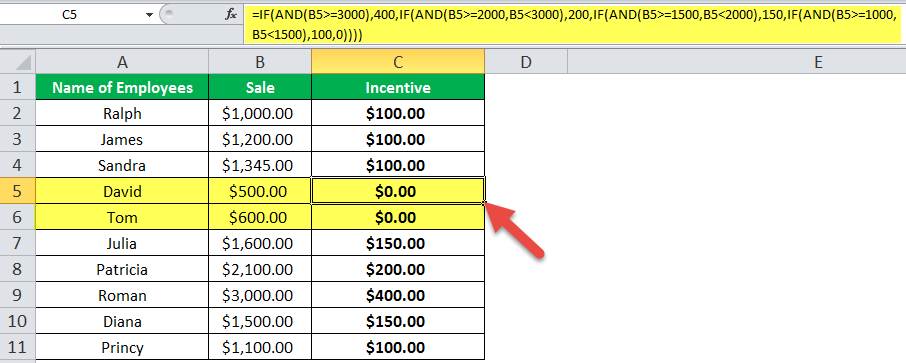Click the $2,100.00 sale cell
The height and width of the screenshot is (363, 906).
260,269
